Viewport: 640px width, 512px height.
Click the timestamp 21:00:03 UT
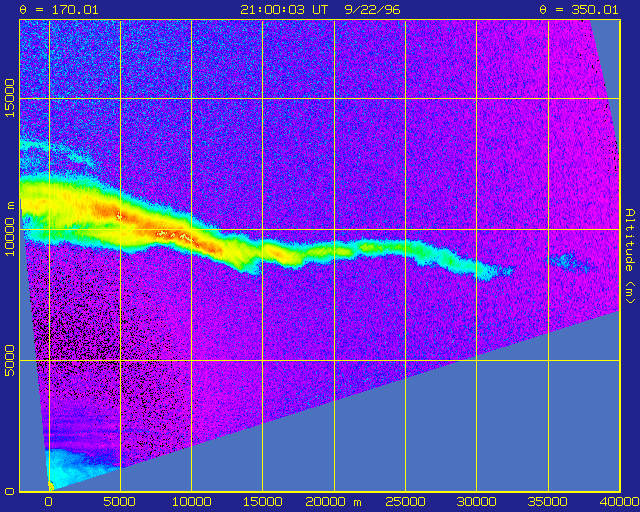[284, 9]
